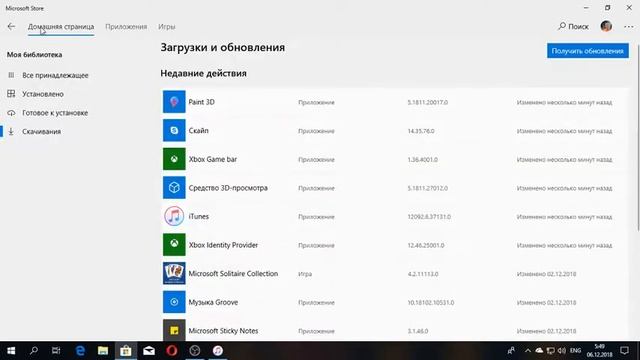Screen dimensions: 640x360
Task: Switch to the Приложения tab
Action: tap(126, 27)
